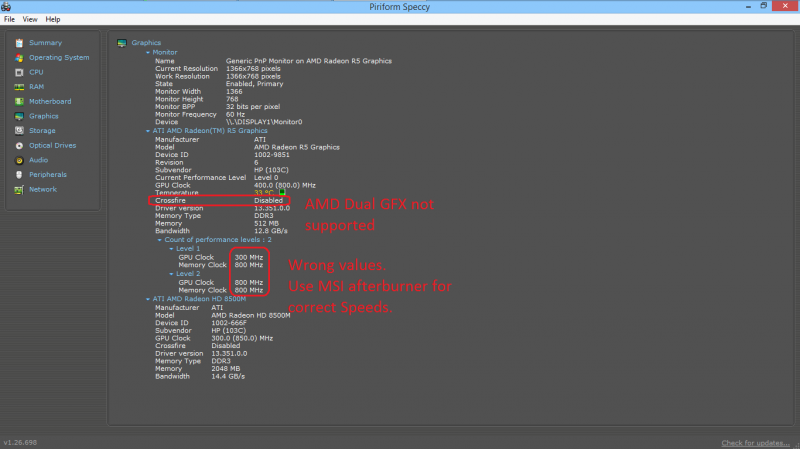Open the Storage drive icon

[x=19, y=131]
